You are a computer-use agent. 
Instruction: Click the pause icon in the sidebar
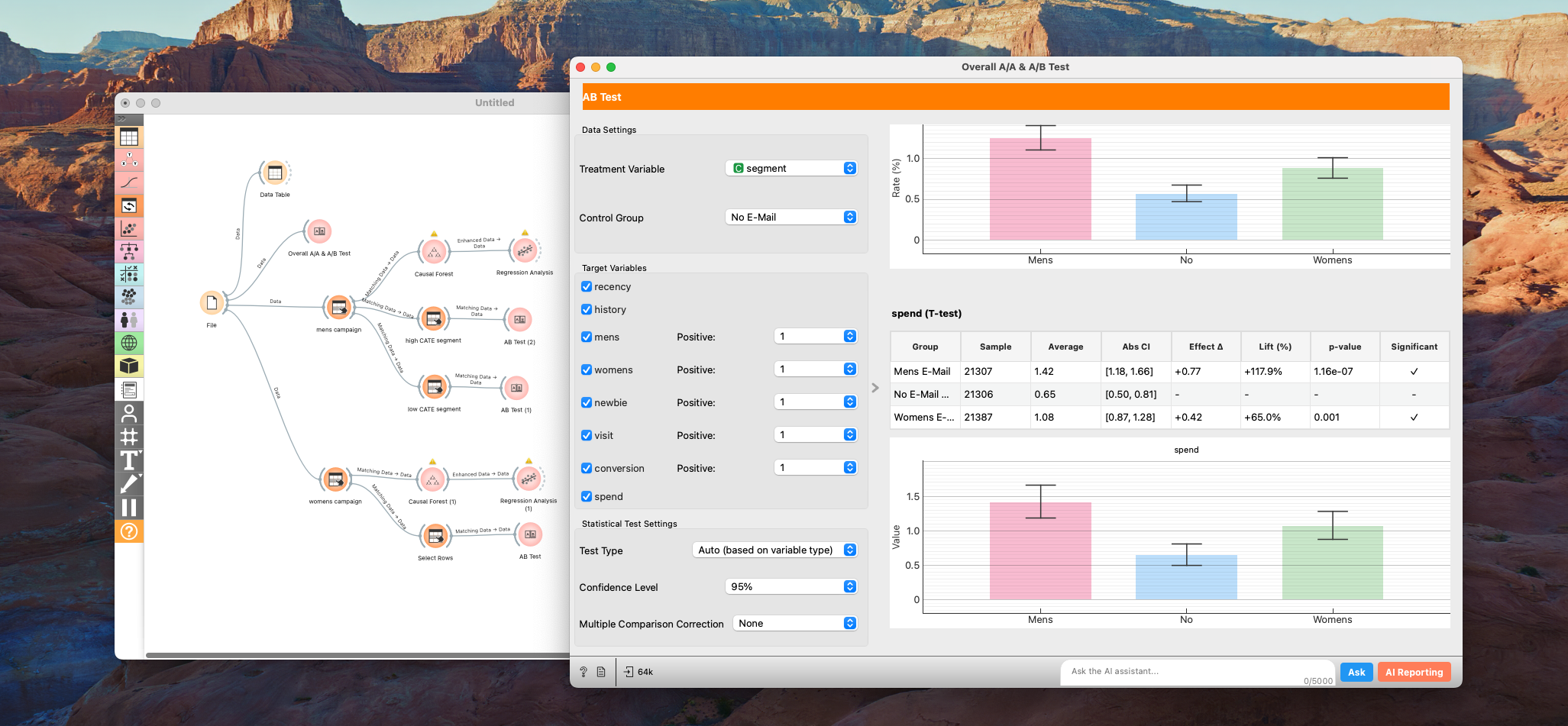[x=129, y=508]
